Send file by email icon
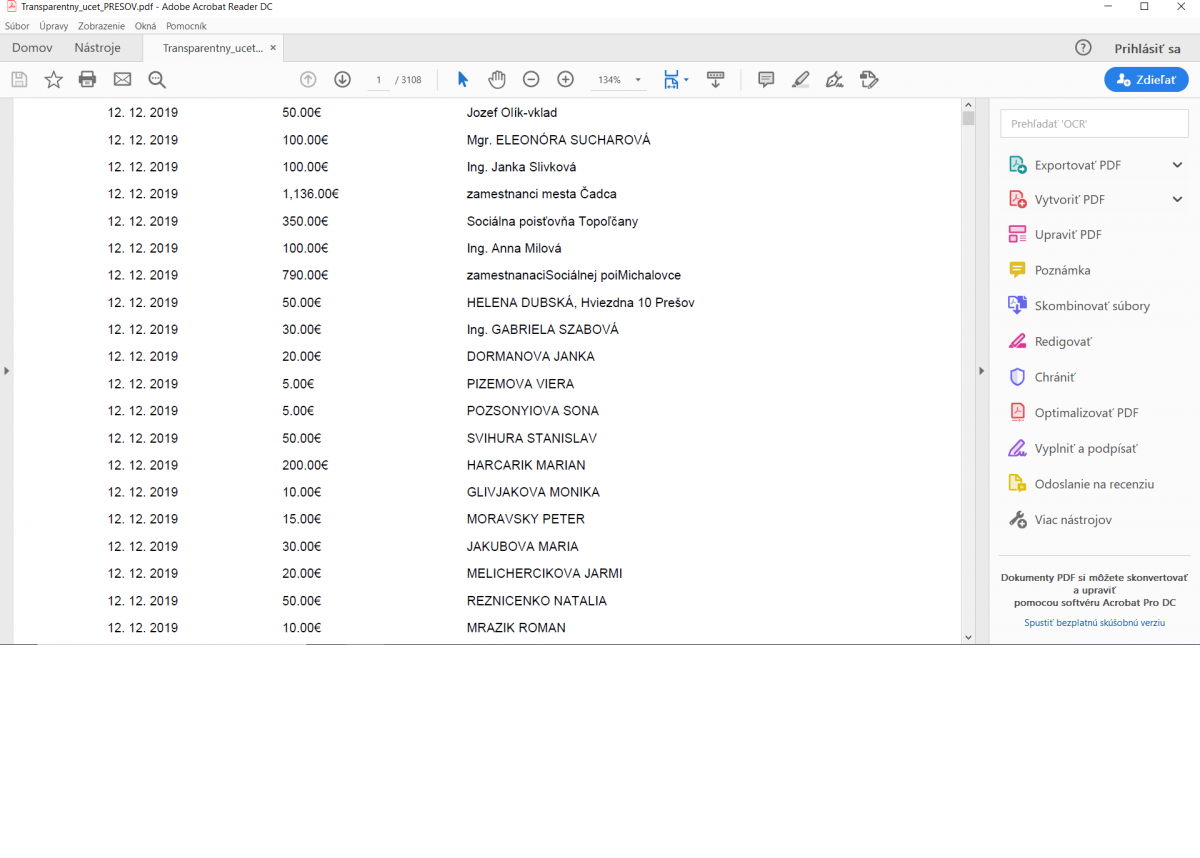The height and width of the screenshot is (858, 1200). click(x=122, y=80)
